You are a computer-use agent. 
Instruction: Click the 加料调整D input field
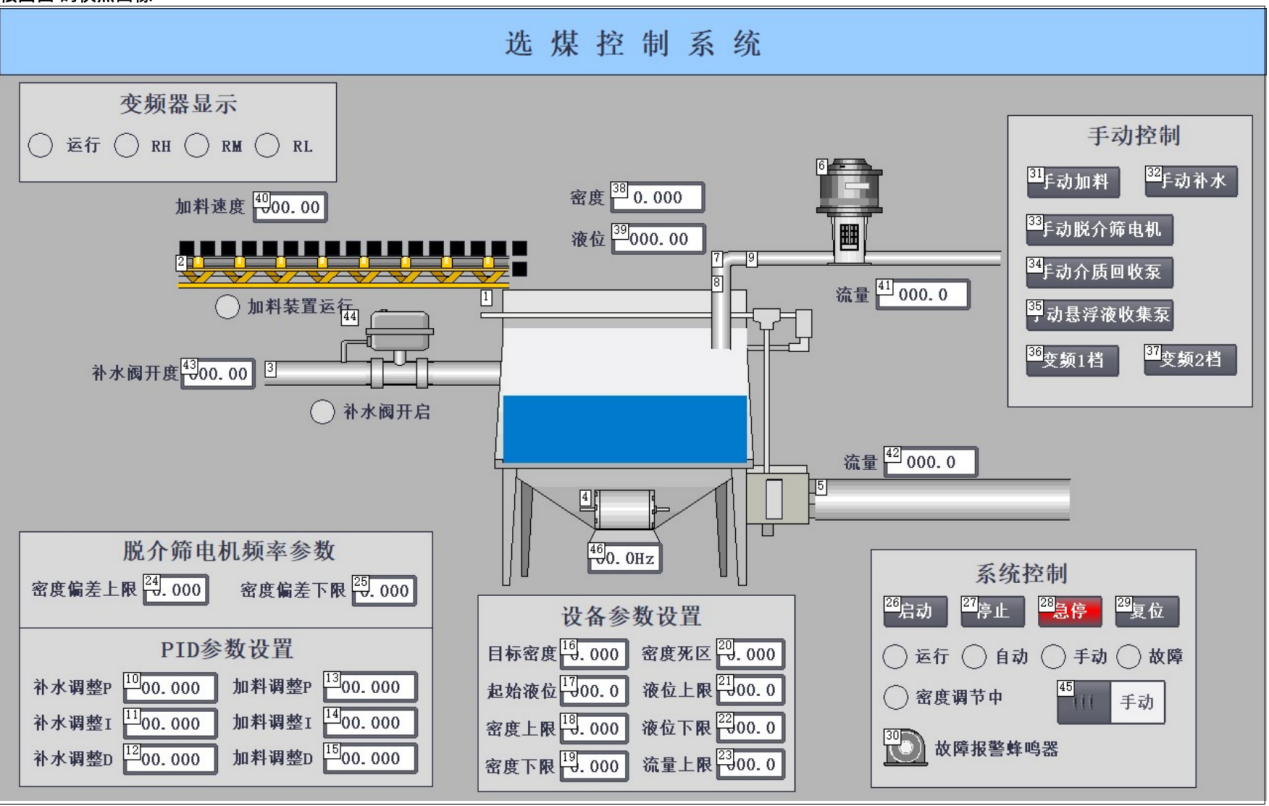pos(369,758)
